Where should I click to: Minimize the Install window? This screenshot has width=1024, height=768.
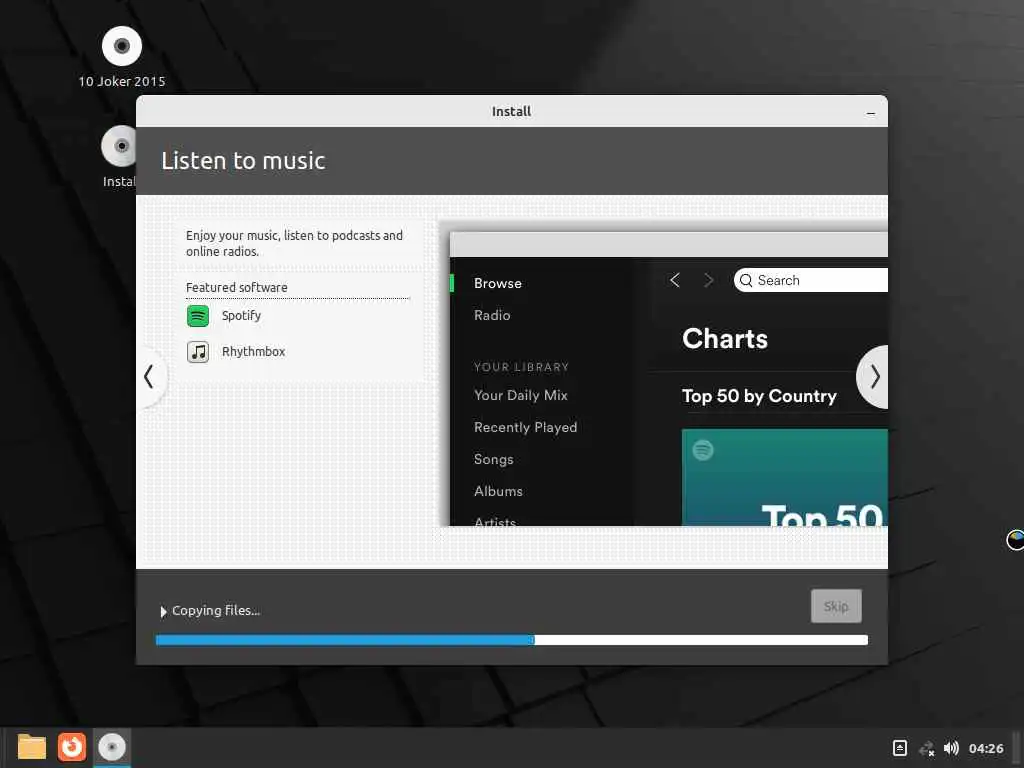pos(871,113)
